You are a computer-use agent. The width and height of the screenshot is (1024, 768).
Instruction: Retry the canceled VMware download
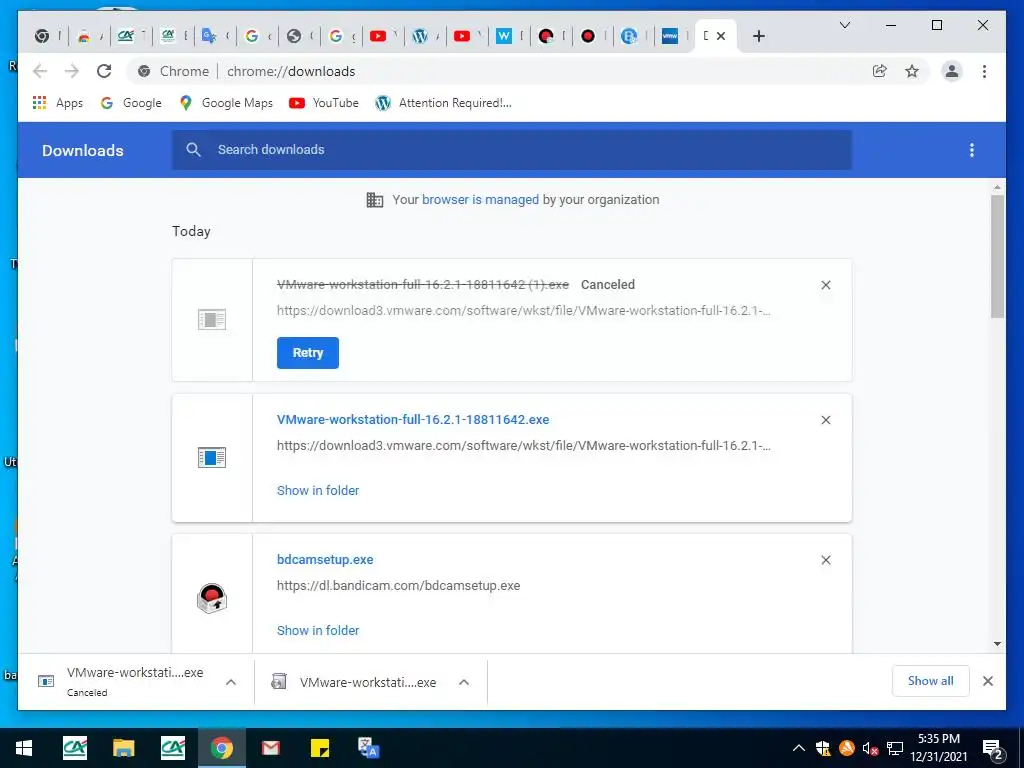(308, 353)
